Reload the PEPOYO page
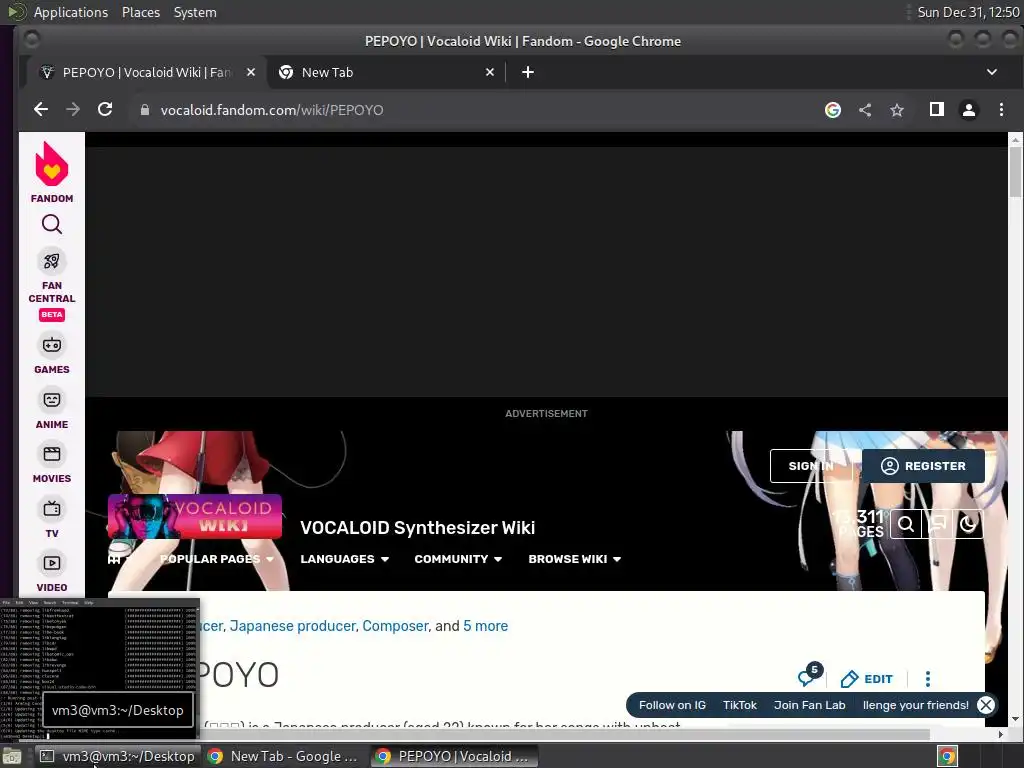The height and width of the screenshot is (768, 1024). [x=105, y=110]
